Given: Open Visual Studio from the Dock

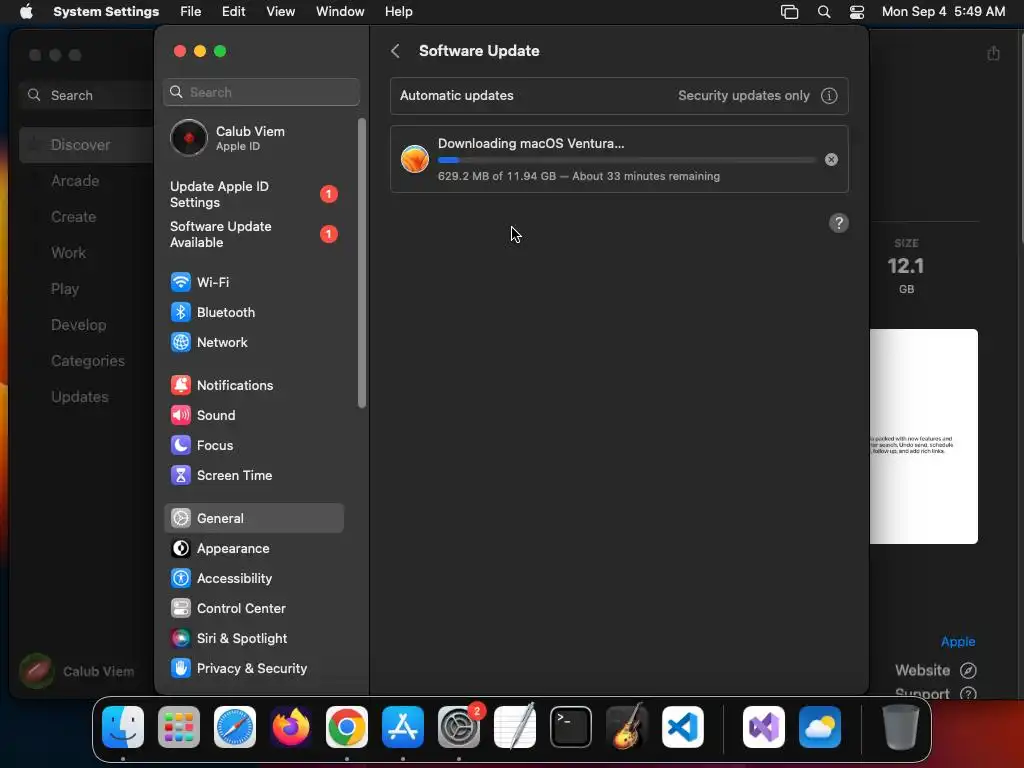Looking at the screenshot, I should tap(764, 727).
